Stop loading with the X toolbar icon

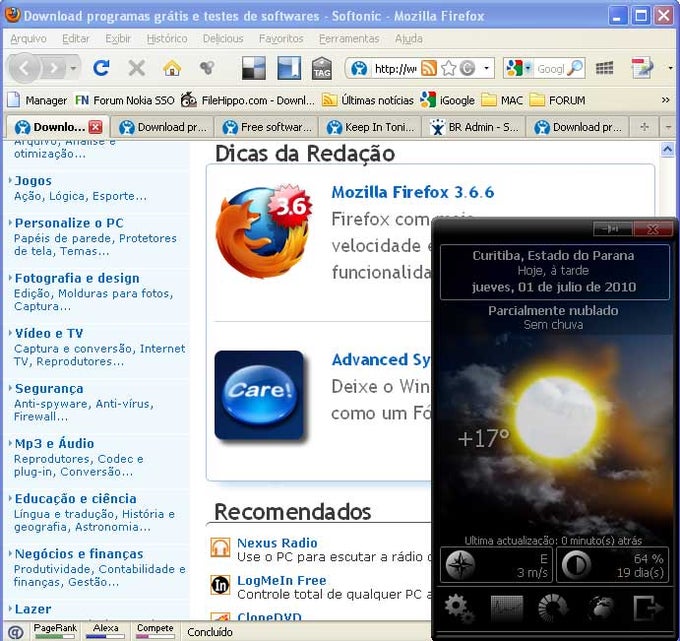[137, 68]
